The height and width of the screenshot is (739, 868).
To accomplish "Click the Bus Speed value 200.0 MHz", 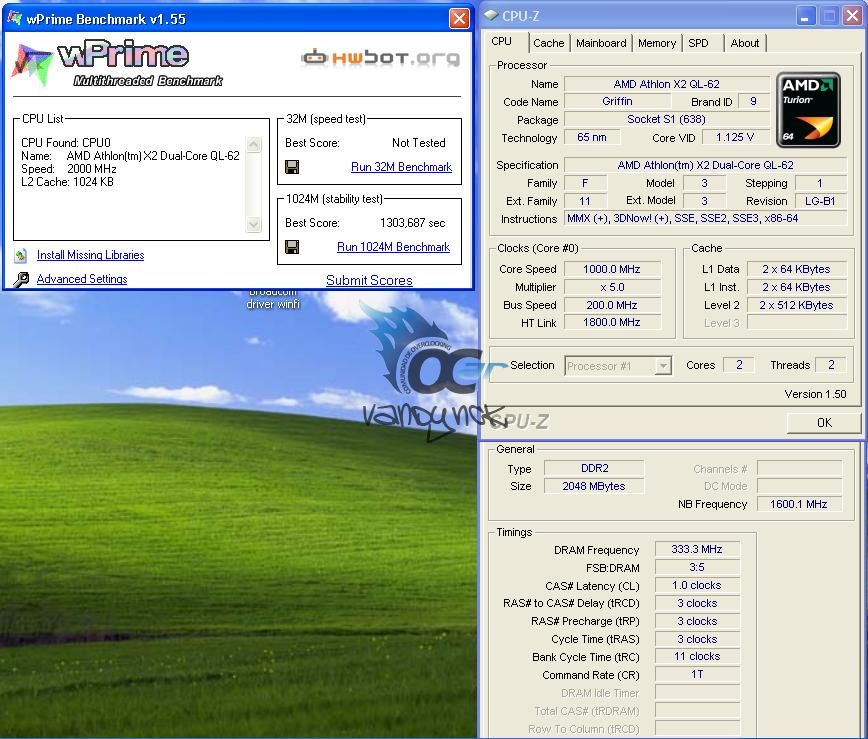I will click(612, 305).
